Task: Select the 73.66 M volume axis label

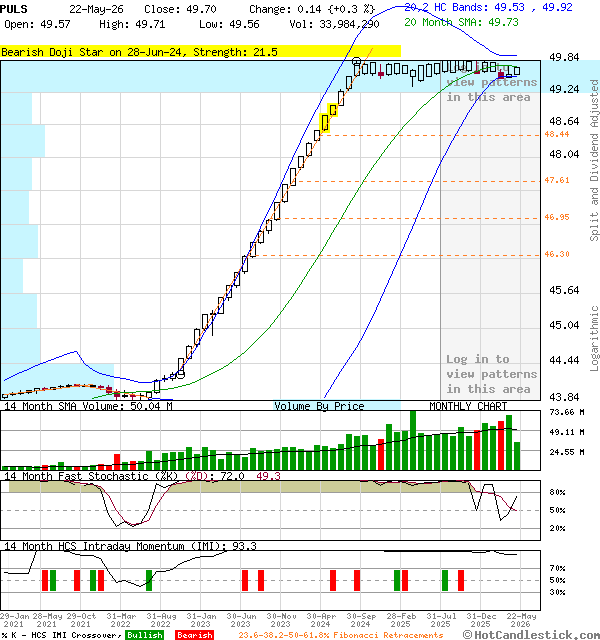Action: (567, 412)
